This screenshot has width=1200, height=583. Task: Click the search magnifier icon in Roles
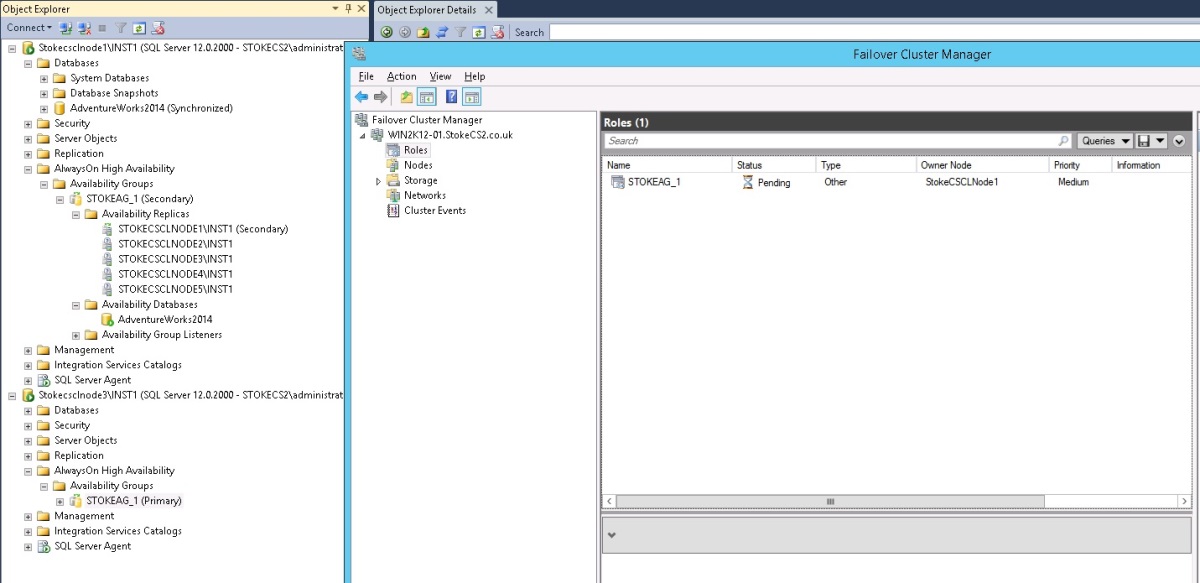point(1063,141)
